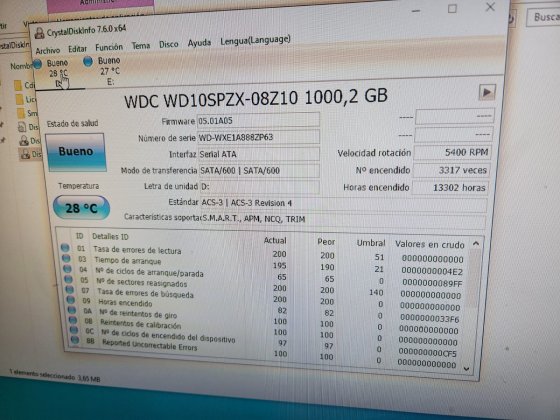560x420 pixels.
Task: Click raw value 00000000CF5
Action: click(427, 353)
